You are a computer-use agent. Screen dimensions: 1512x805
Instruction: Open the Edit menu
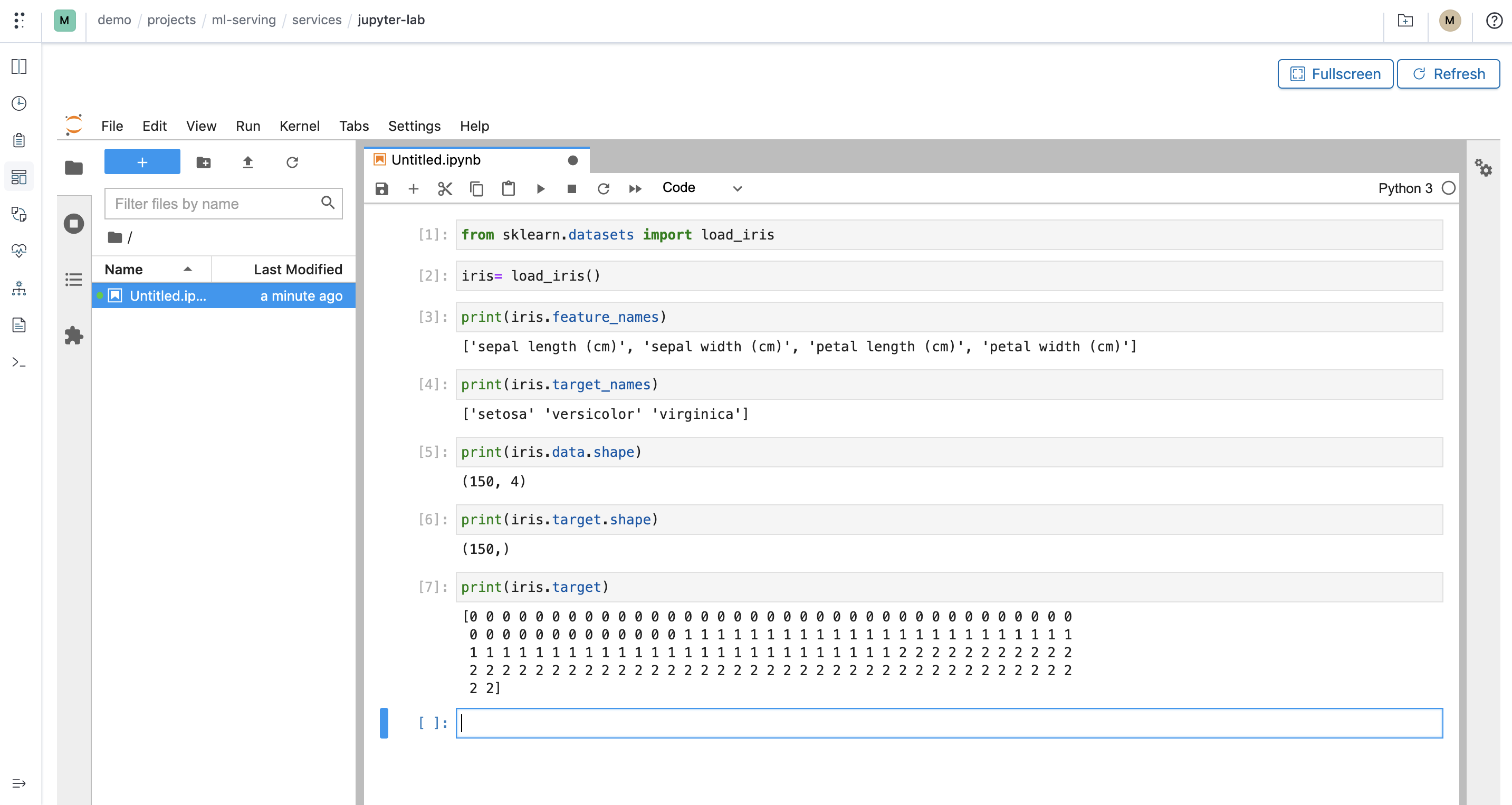(155, 126)
